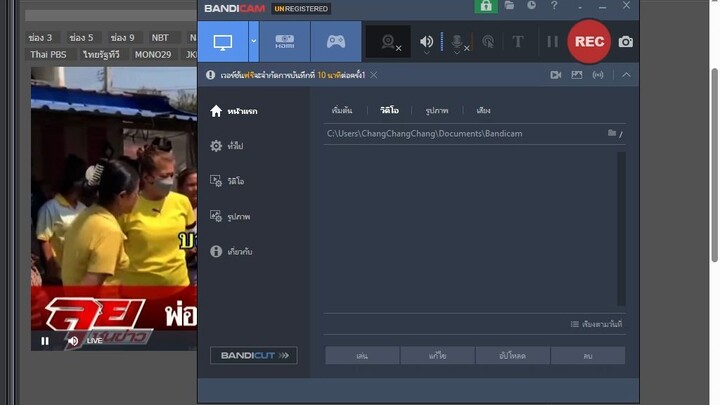Screen dimensions: 720x405
Task: Switch to วิดีโอ tab at top
Action: 389,111
